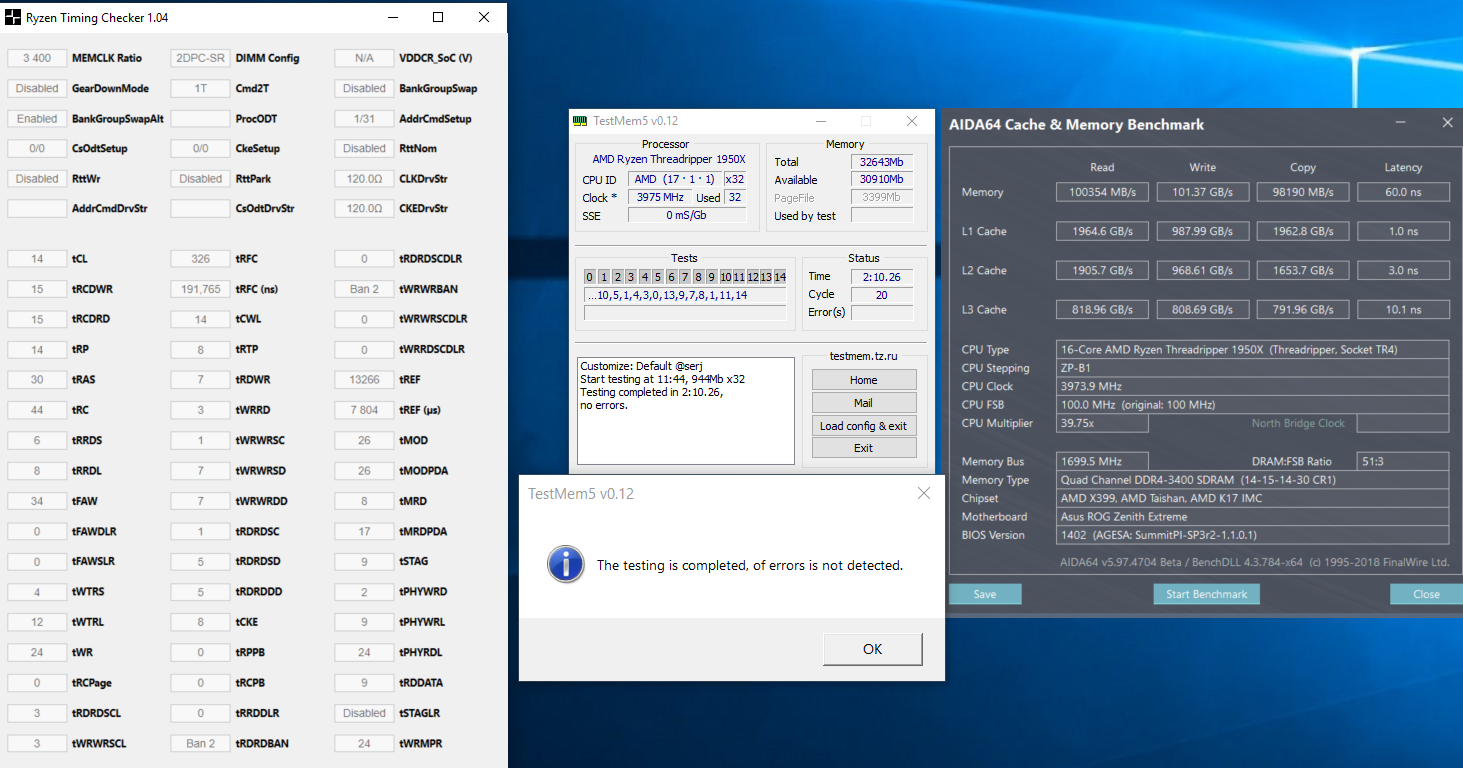Click the Mail button in TestMem5
This screenshot has width=1463, height=768.
tap(863, 403)
